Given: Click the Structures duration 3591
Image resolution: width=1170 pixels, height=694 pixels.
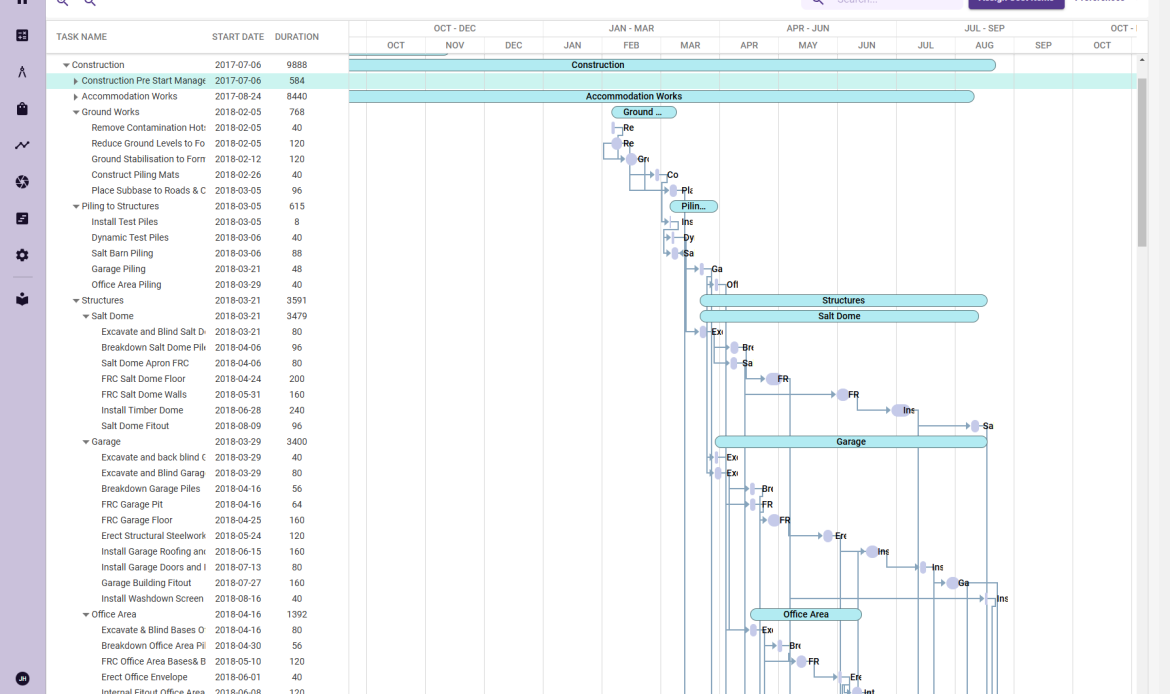Looking at the screenshot, I should 297,300.
